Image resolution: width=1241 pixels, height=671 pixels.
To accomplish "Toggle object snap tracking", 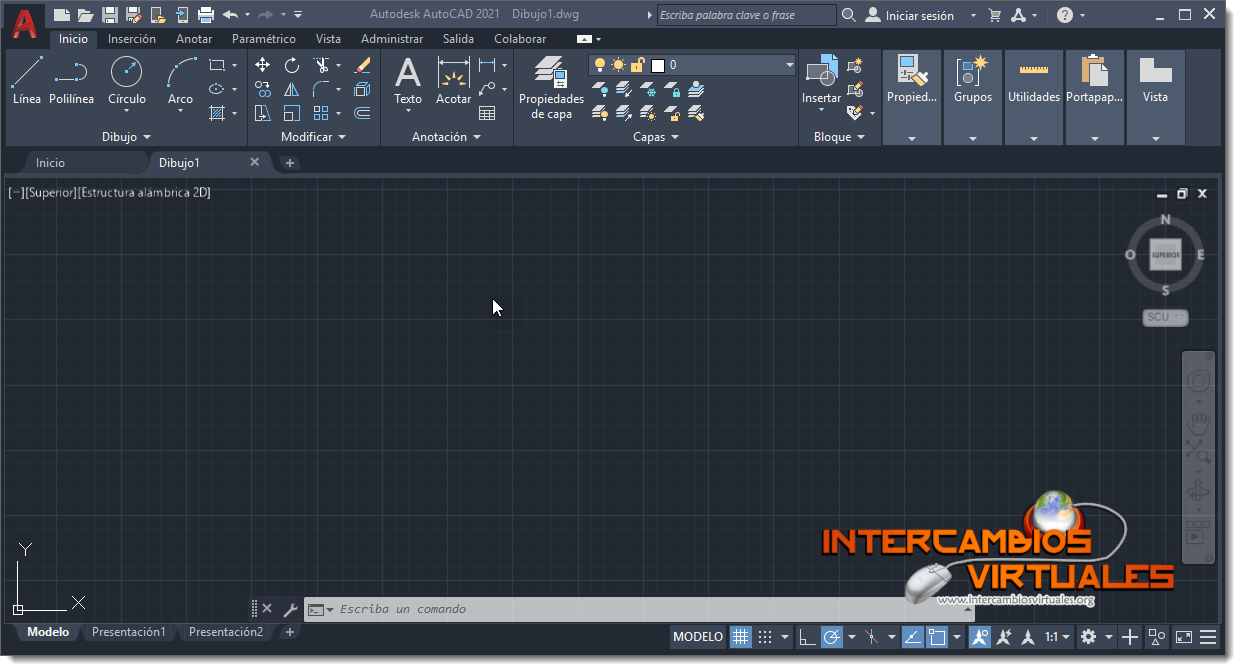I will [912, 637].
